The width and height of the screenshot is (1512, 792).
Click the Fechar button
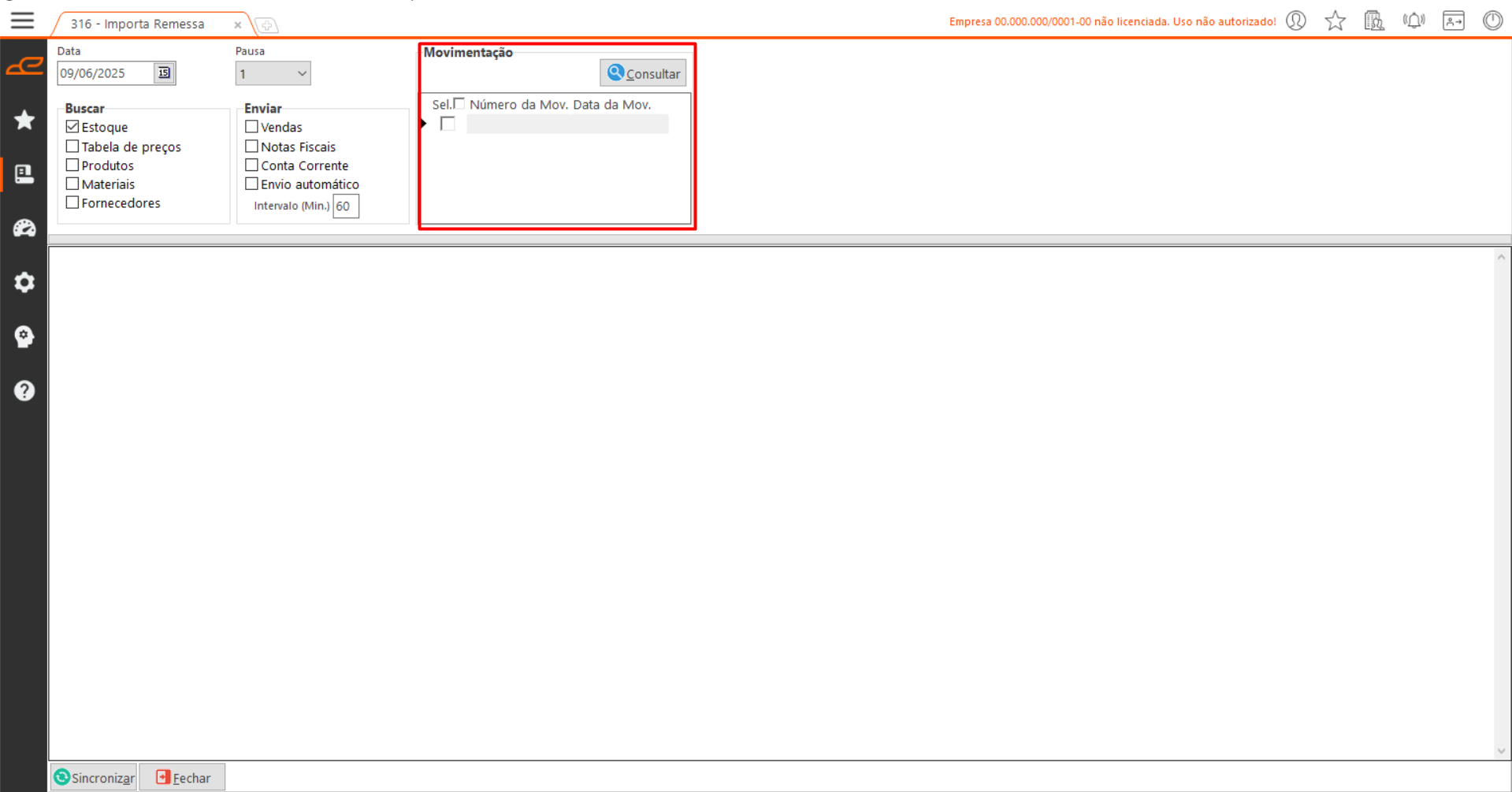[x=183, y=778]
